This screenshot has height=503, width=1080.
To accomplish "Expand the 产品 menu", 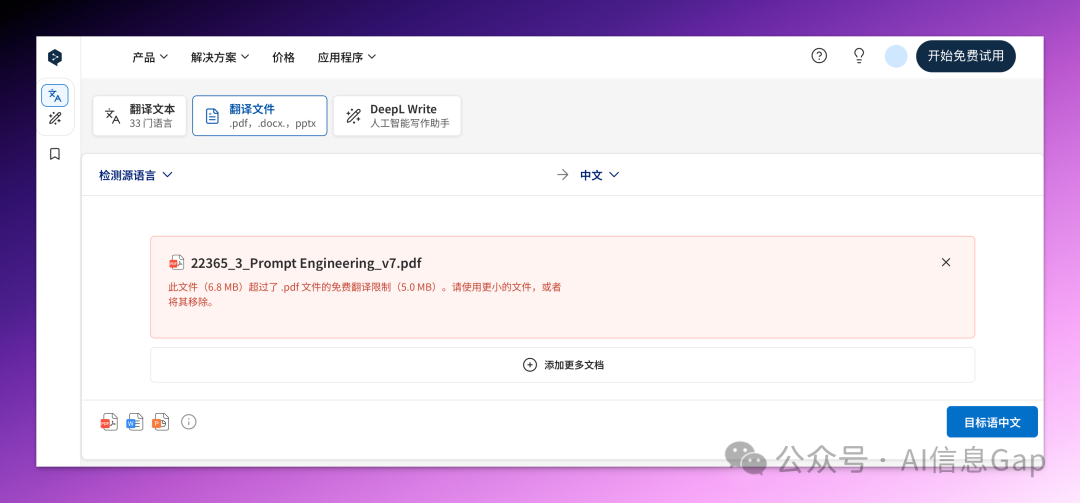I will tap(150, 57).
